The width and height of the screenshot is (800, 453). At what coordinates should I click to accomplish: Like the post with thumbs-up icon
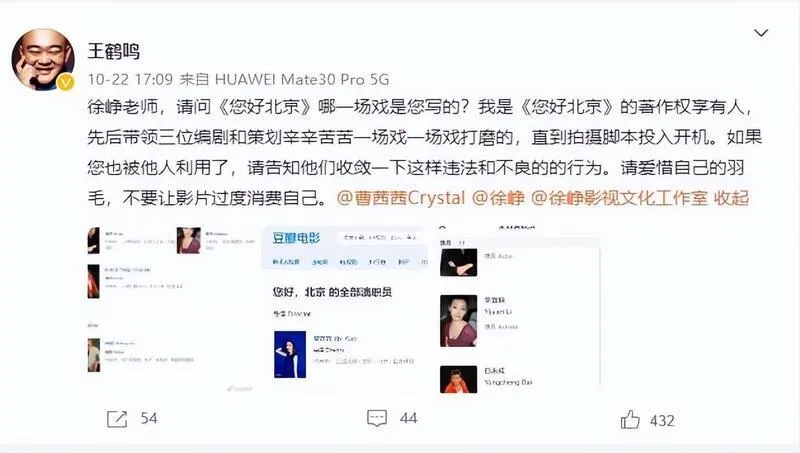(x=630, y=419)
